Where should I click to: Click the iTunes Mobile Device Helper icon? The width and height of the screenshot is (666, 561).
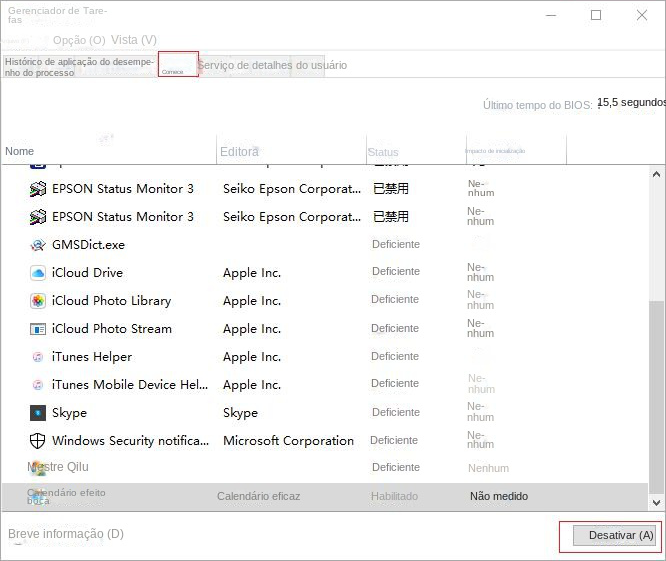pyautogui.click(x=38, y=385)
